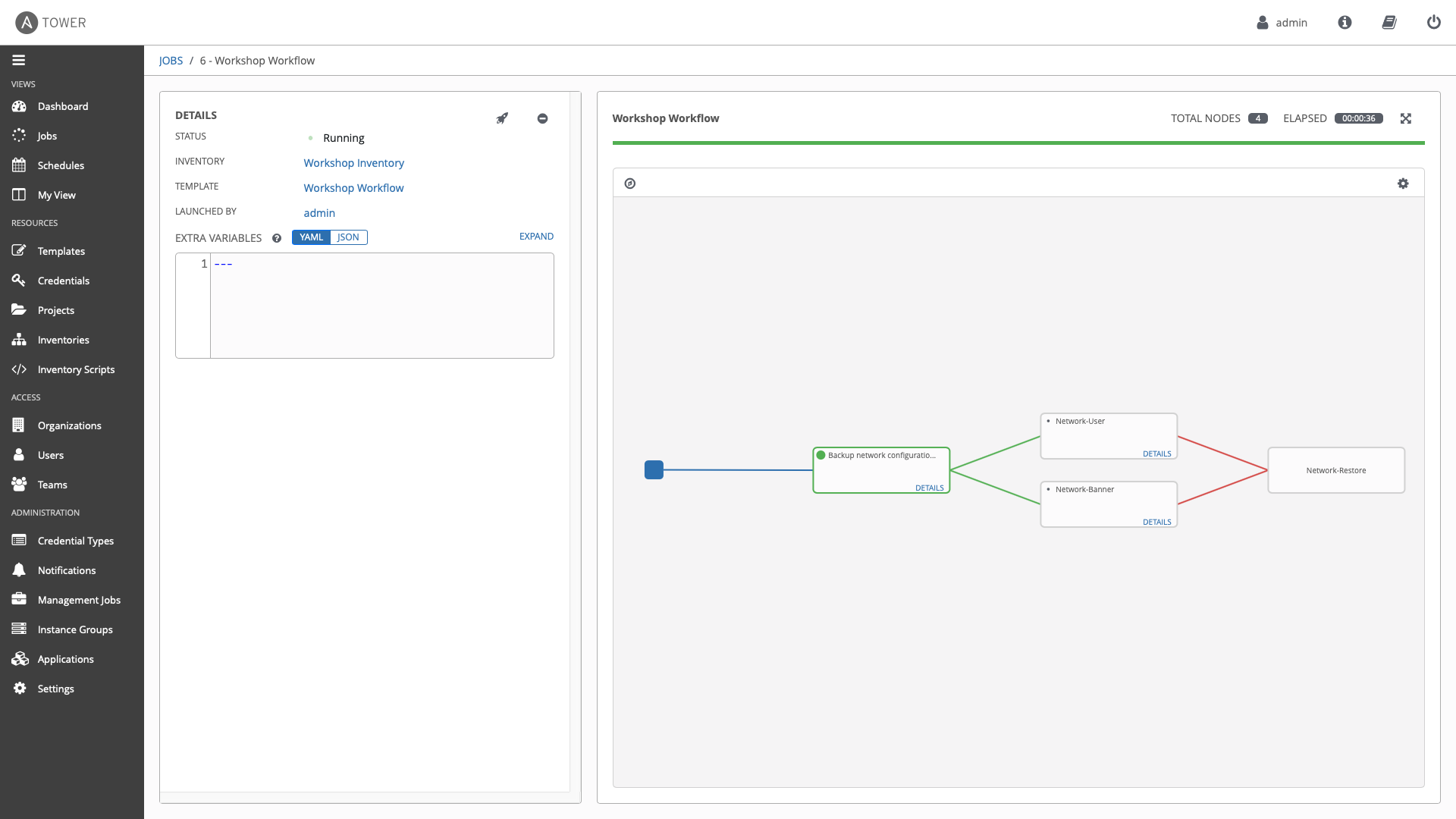
Task: Switch extra variables to JSON
Action: coord(349,237)
